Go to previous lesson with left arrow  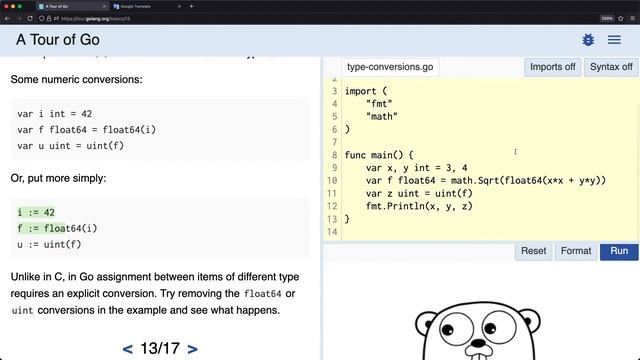tap(127, 349)
